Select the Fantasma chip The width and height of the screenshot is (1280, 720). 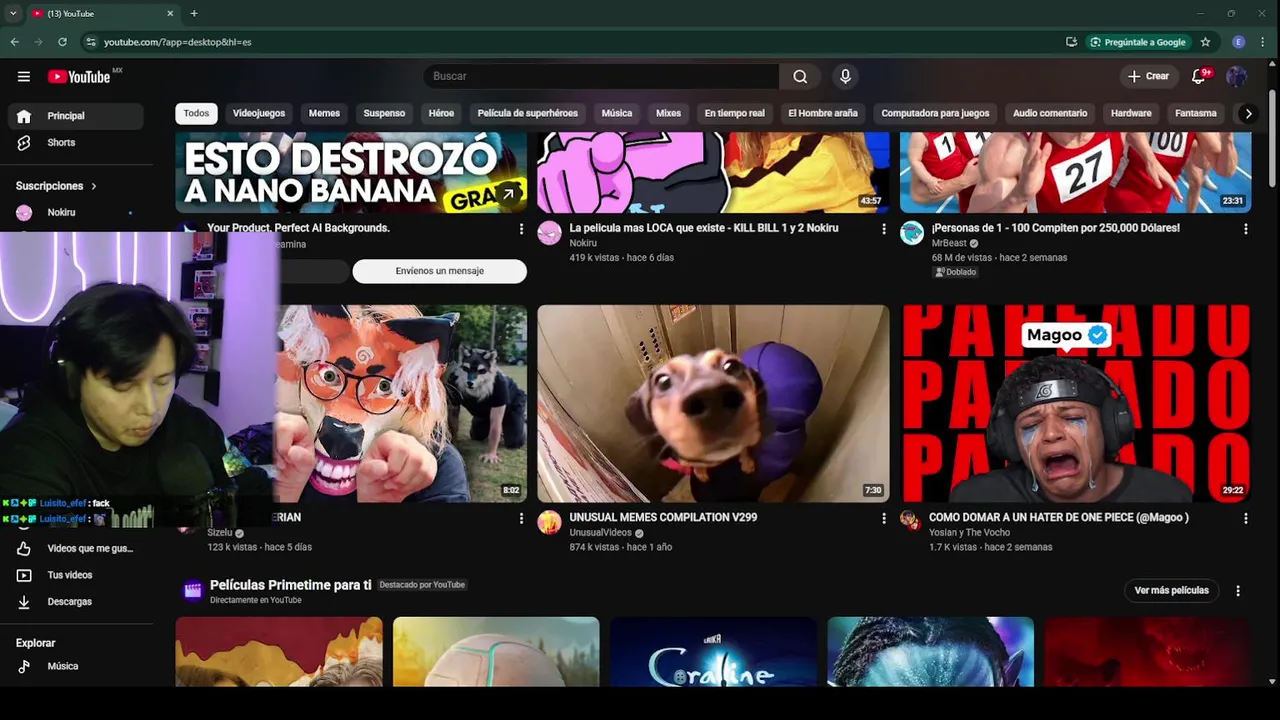click(1196, 113)
